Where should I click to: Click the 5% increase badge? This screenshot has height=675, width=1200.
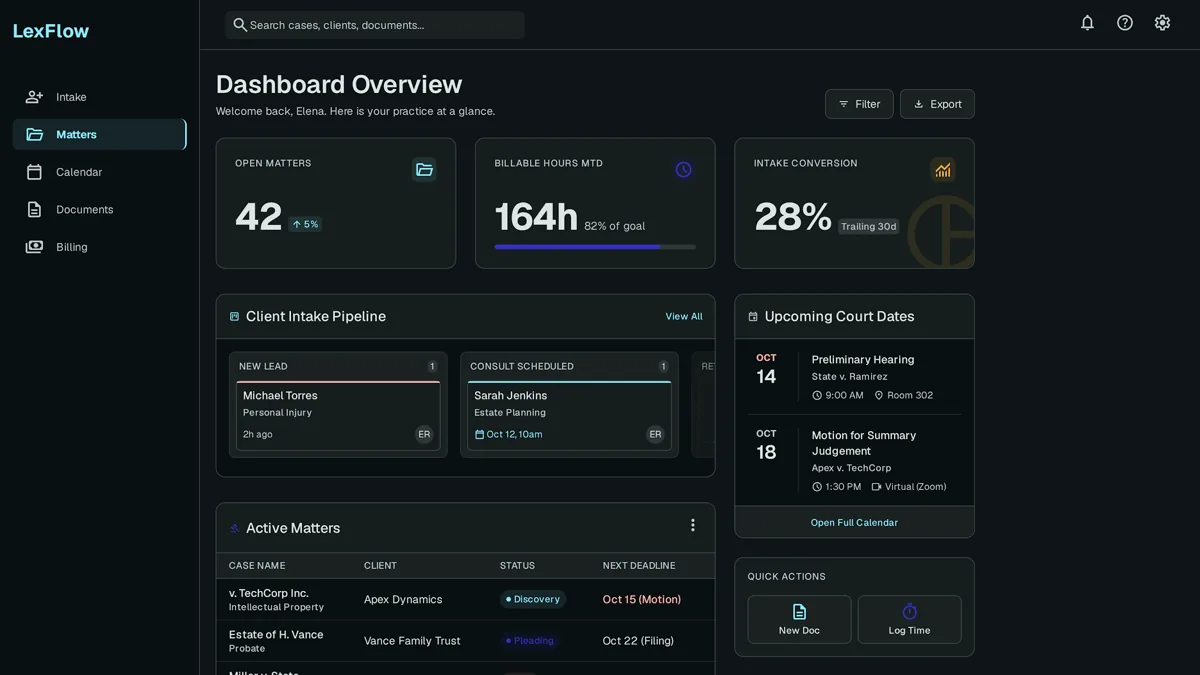click(x=305, y=225)
